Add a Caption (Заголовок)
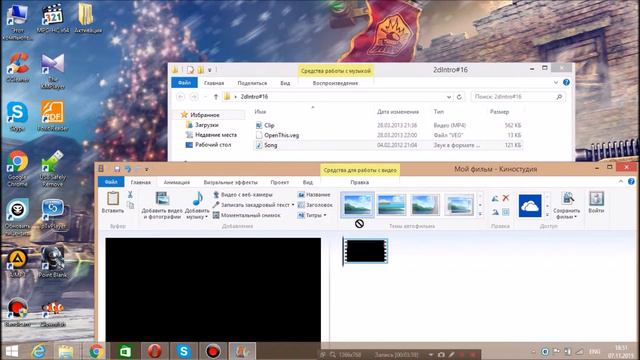Viewport: 640px width, 360px height. pos(315,205)
